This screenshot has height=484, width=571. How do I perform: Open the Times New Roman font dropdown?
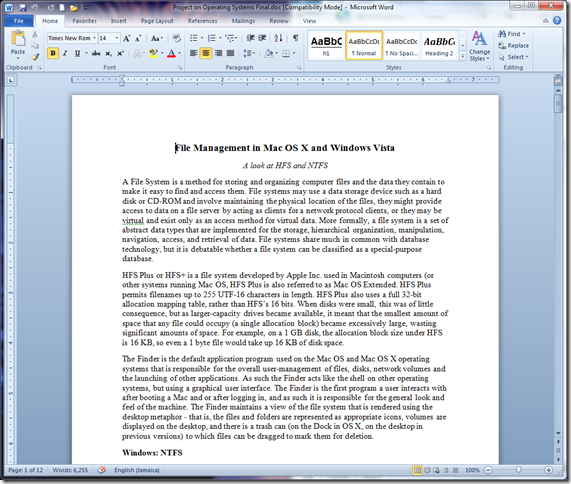click(x=94, y=38)
